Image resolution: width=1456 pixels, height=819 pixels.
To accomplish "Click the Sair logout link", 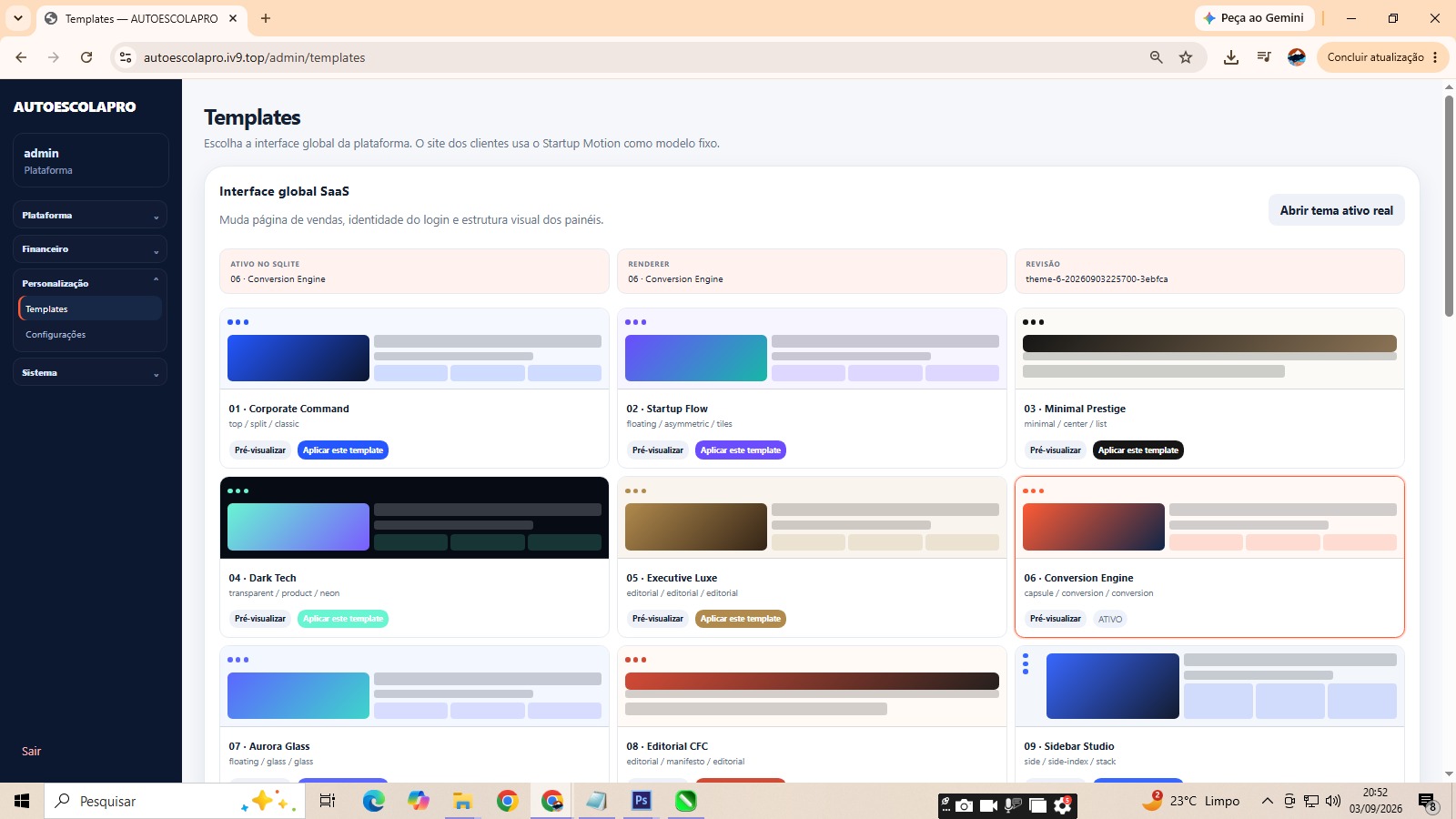I will pos(32,752).
